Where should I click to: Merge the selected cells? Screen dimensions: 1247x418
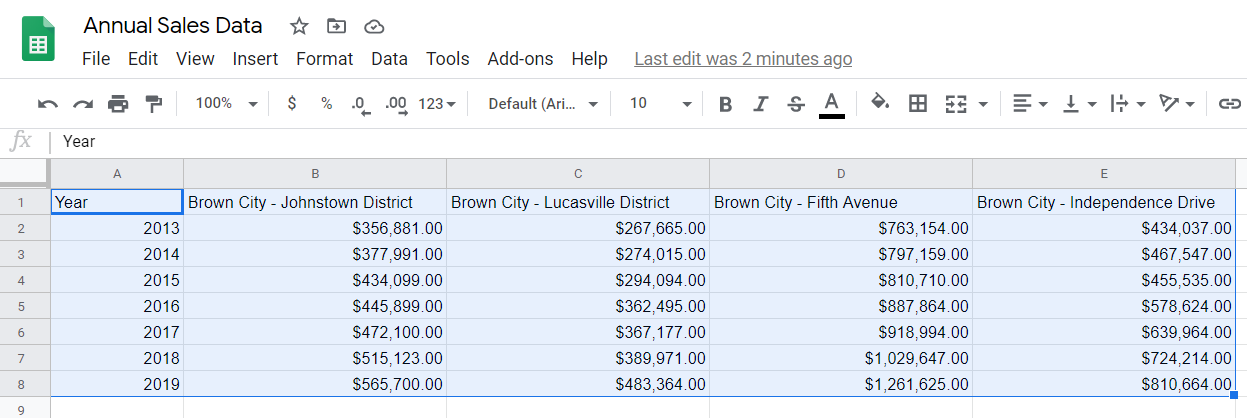tap(956, 104)
